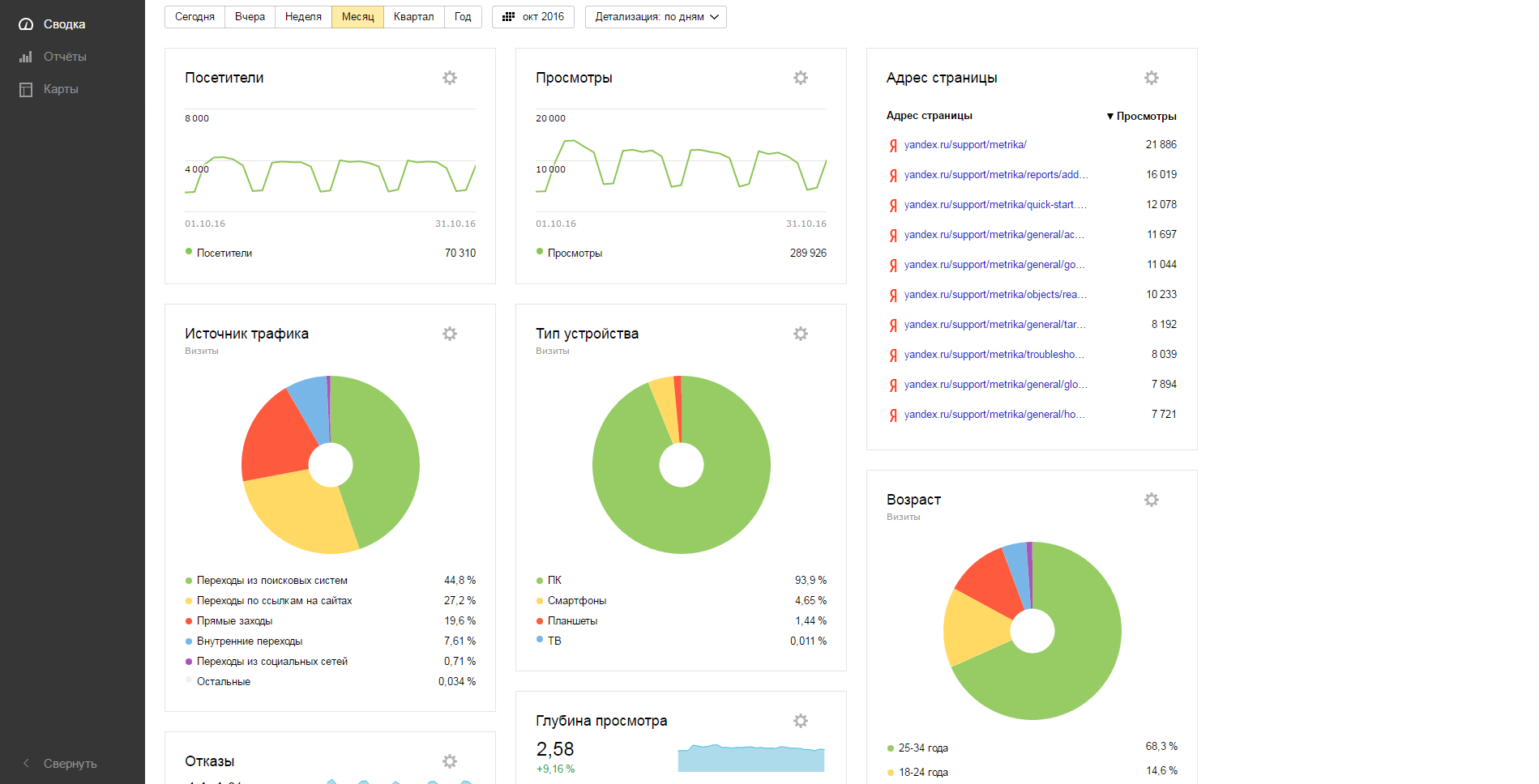
Task: Sort table by Просмотры column header
Action: point(1141,117)
